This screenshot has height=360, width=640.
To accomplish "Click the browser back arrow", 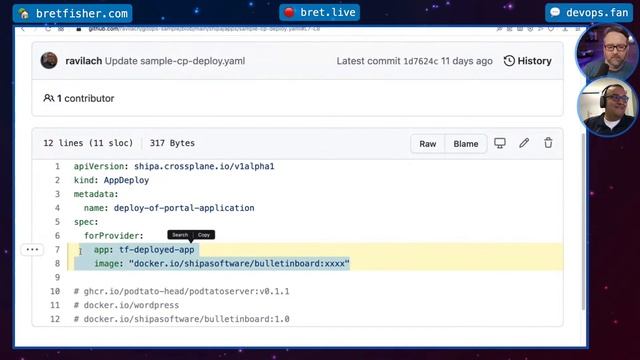I will tap(23, 29).
